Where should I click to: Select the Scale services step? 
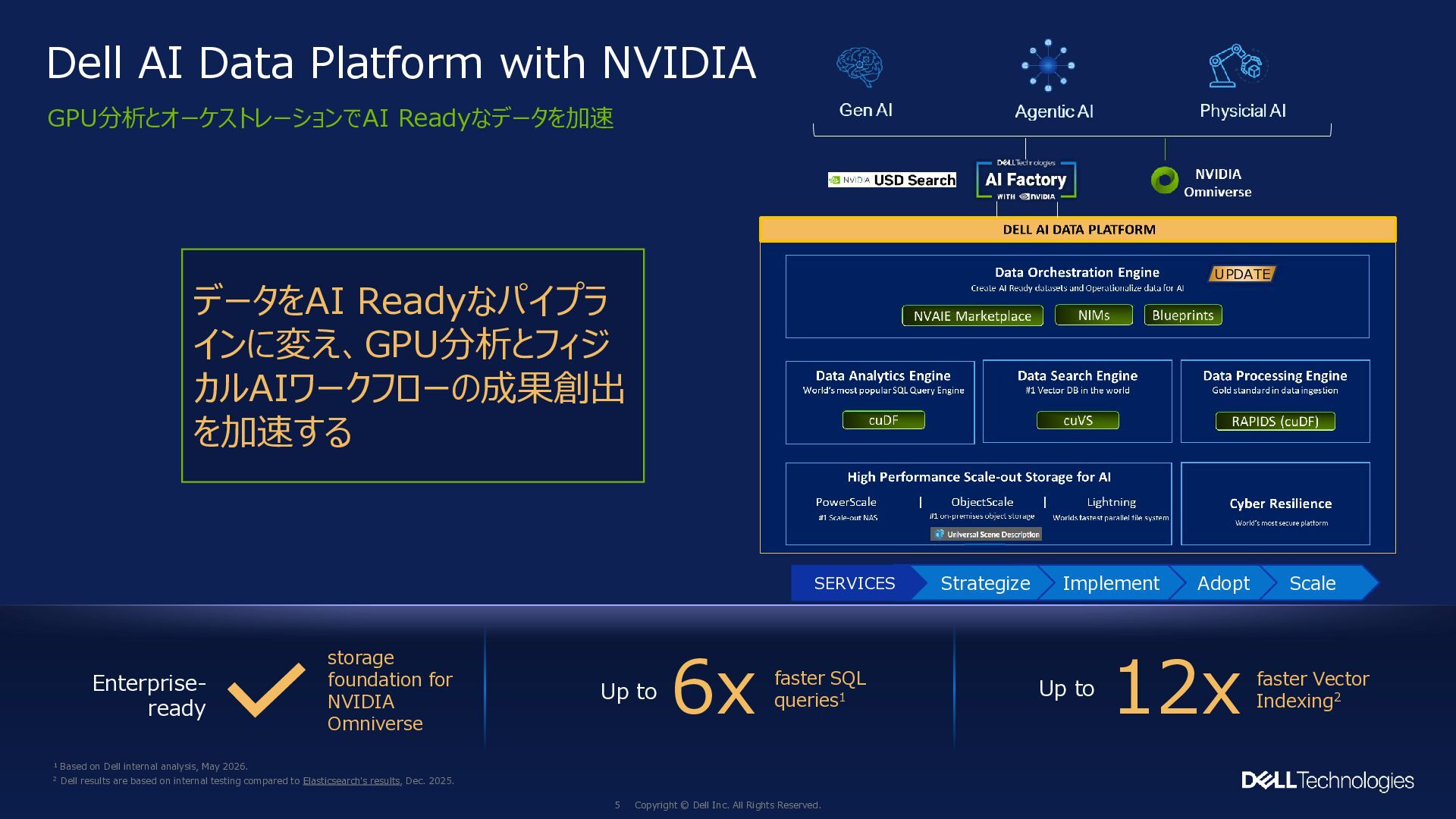(x=1313, y=583)
